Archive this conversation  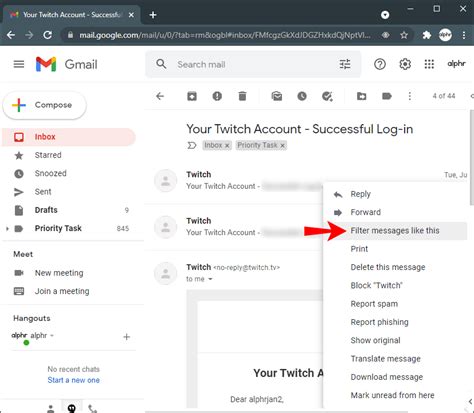[192, 96]
